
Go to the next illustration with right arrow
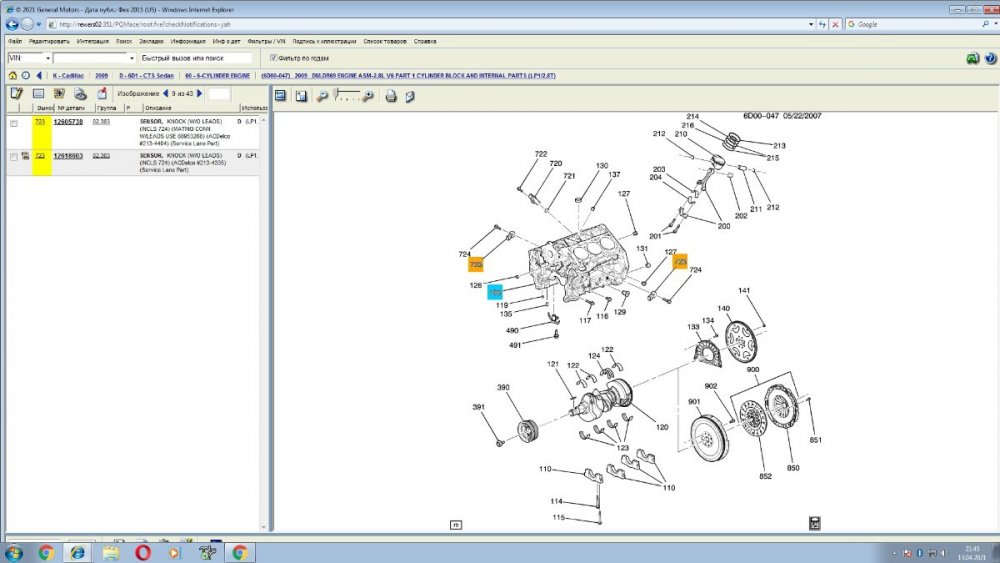[202, 94]
